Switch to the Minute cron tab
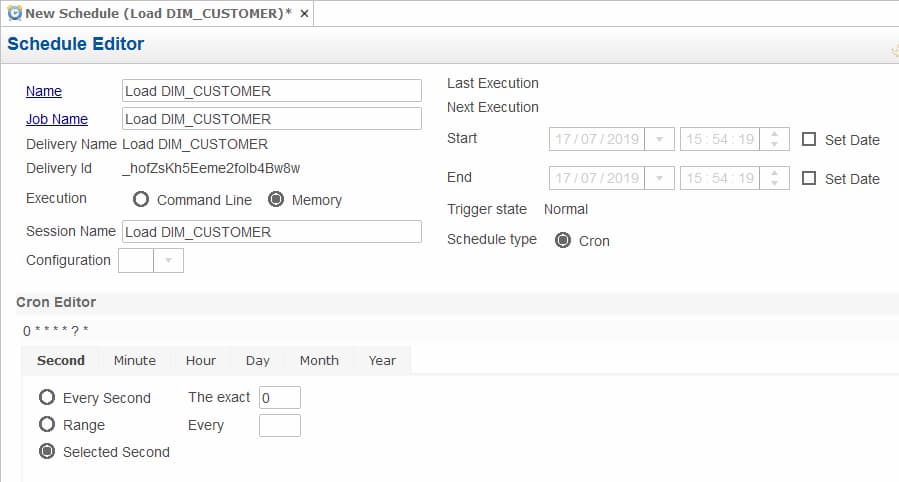The width and height of the screenshot is (899, 482). click(135, 360)
